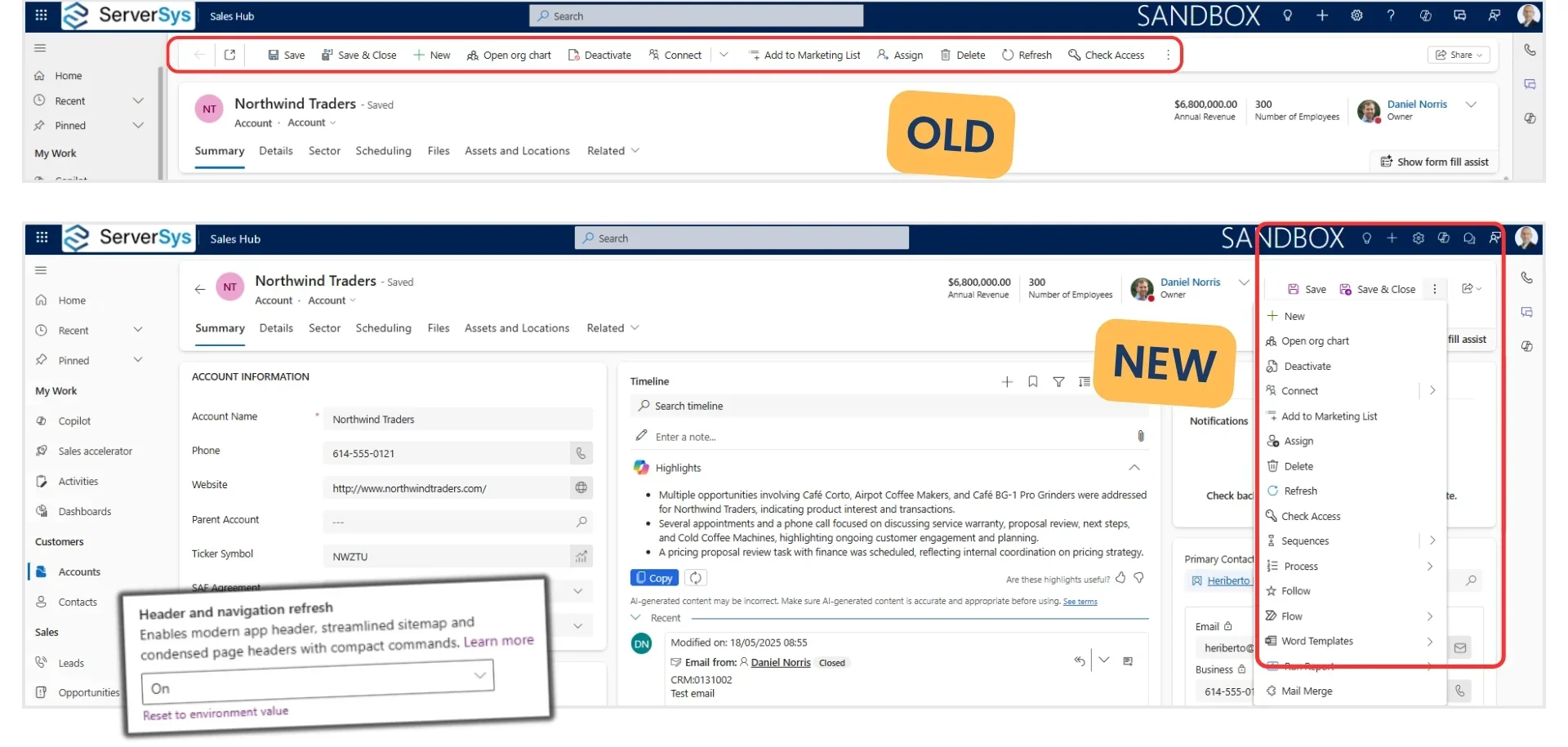This screenshot has height=747, width=1568.
Task: Open Assets and Locations tab in new view
Action: [517, 328]
